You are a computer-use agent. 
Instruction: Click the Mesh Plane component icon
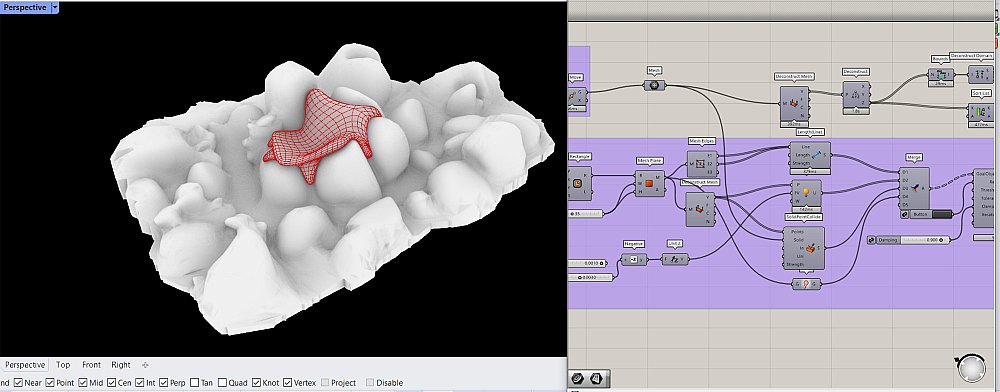(x=649, y=184)
